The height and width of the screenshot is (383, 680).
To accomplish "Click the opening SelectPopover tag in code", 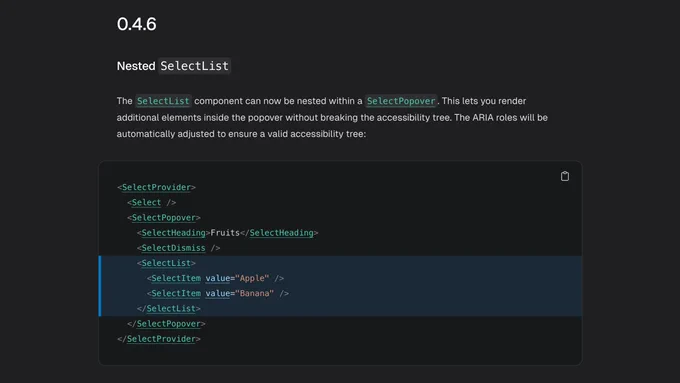I will (x=163, y=217).
